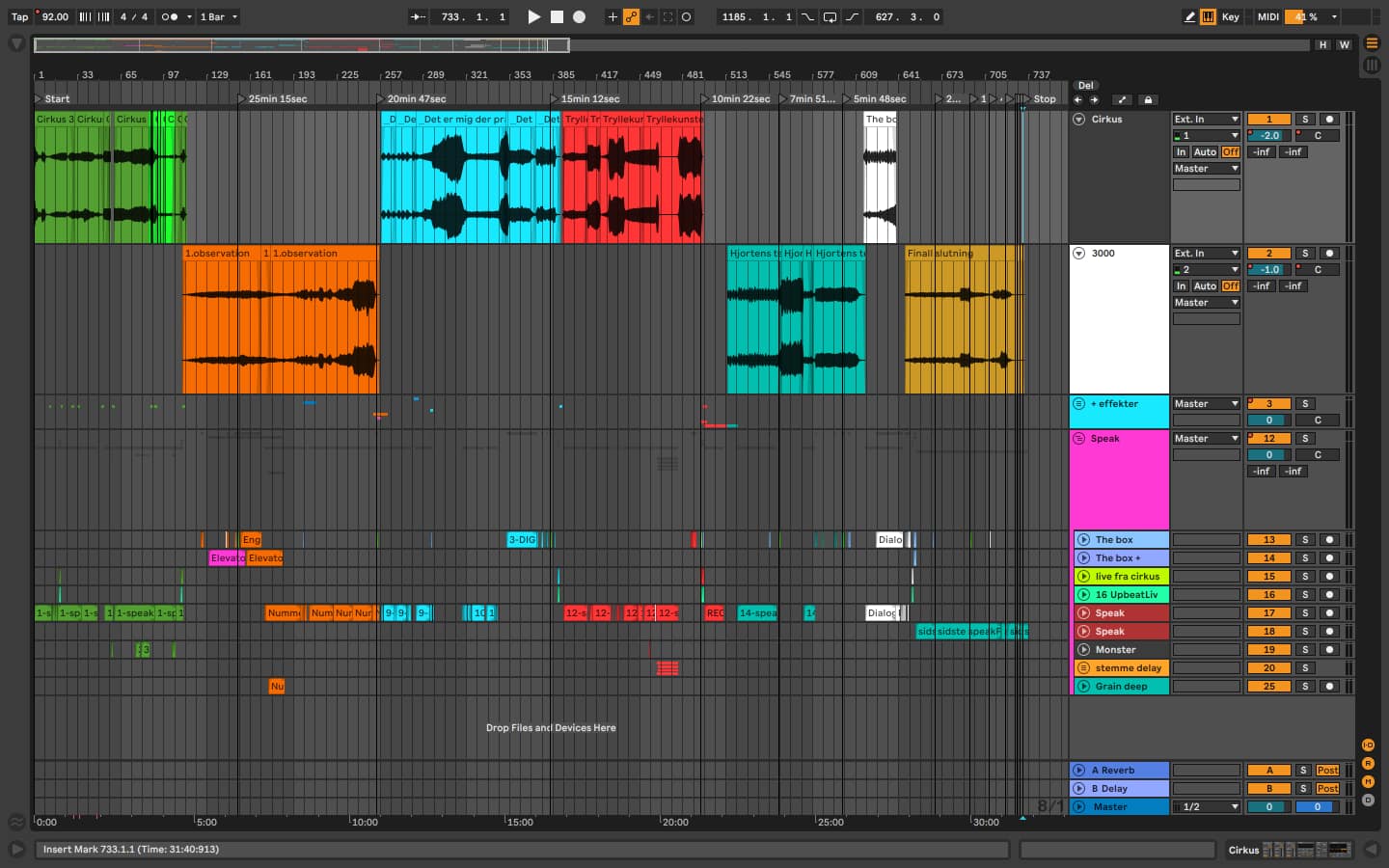Solo the Monster track
The height and width of the screenshot is (868, 1389).
pyautogui.click(x=1305, y=650)
